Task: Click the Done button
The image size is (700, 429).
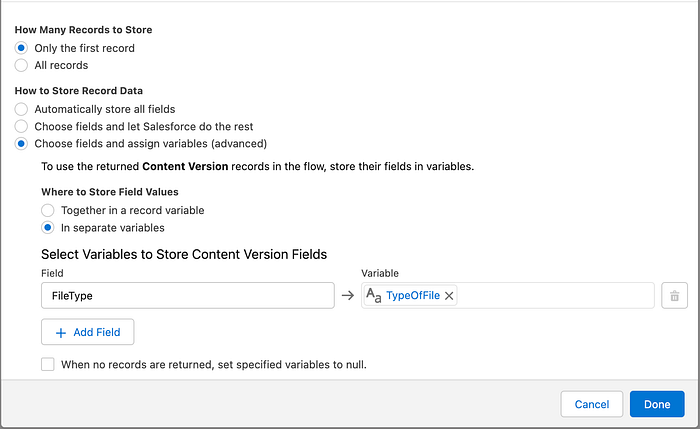Action: click(x=657, y=404)
